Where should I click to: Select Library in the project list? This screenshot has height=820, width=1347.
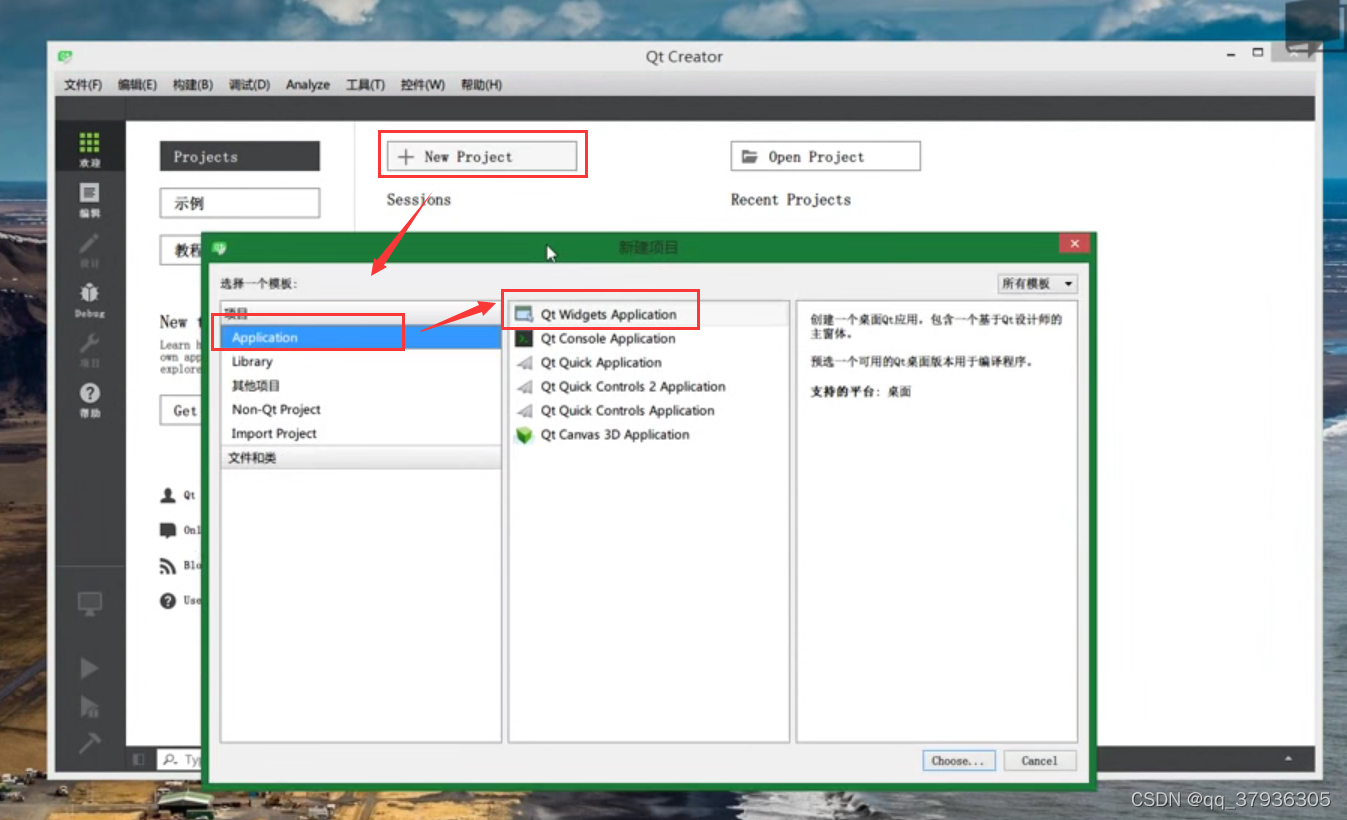pos(361,361)
